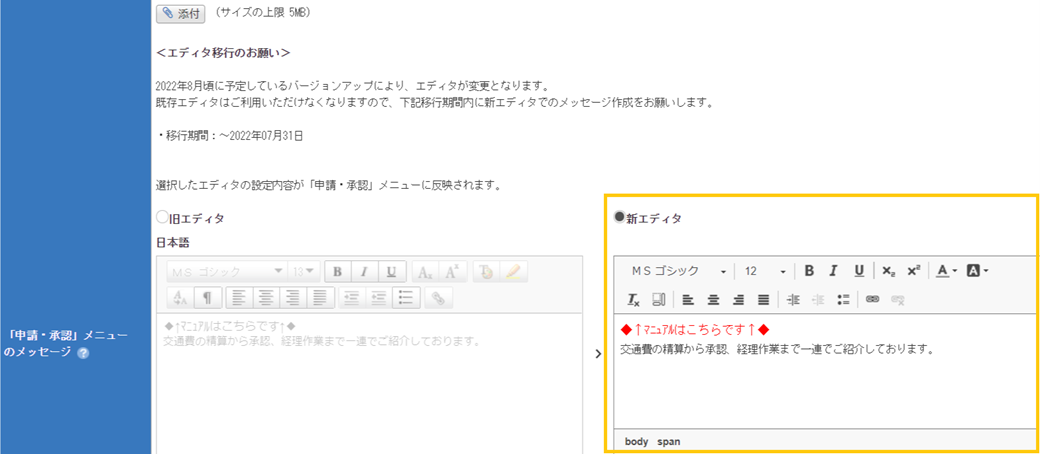Open the font size 12 dropdown

click(765, 271)
